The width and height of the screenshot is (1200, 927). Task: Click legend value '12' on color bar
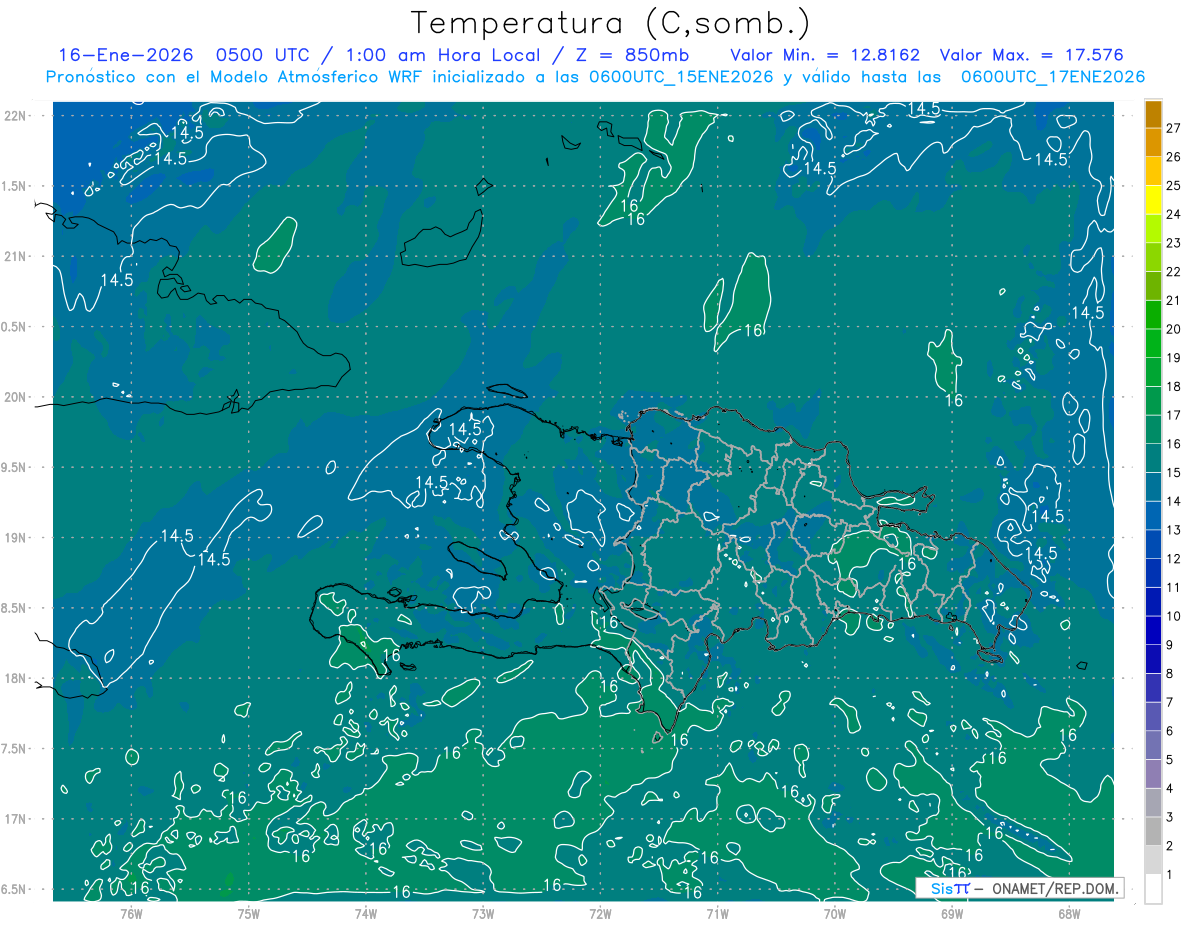1173,559
